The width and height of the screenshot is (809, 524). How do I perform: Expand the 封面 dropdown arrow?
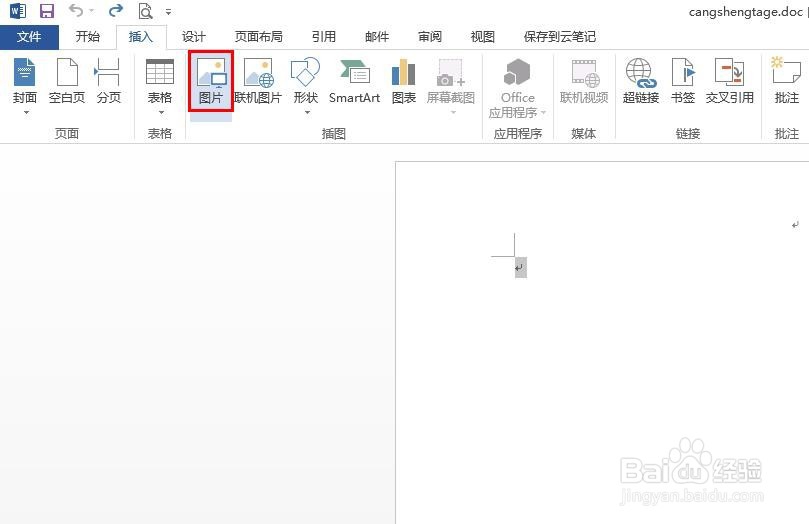click(x=26, y=112)
